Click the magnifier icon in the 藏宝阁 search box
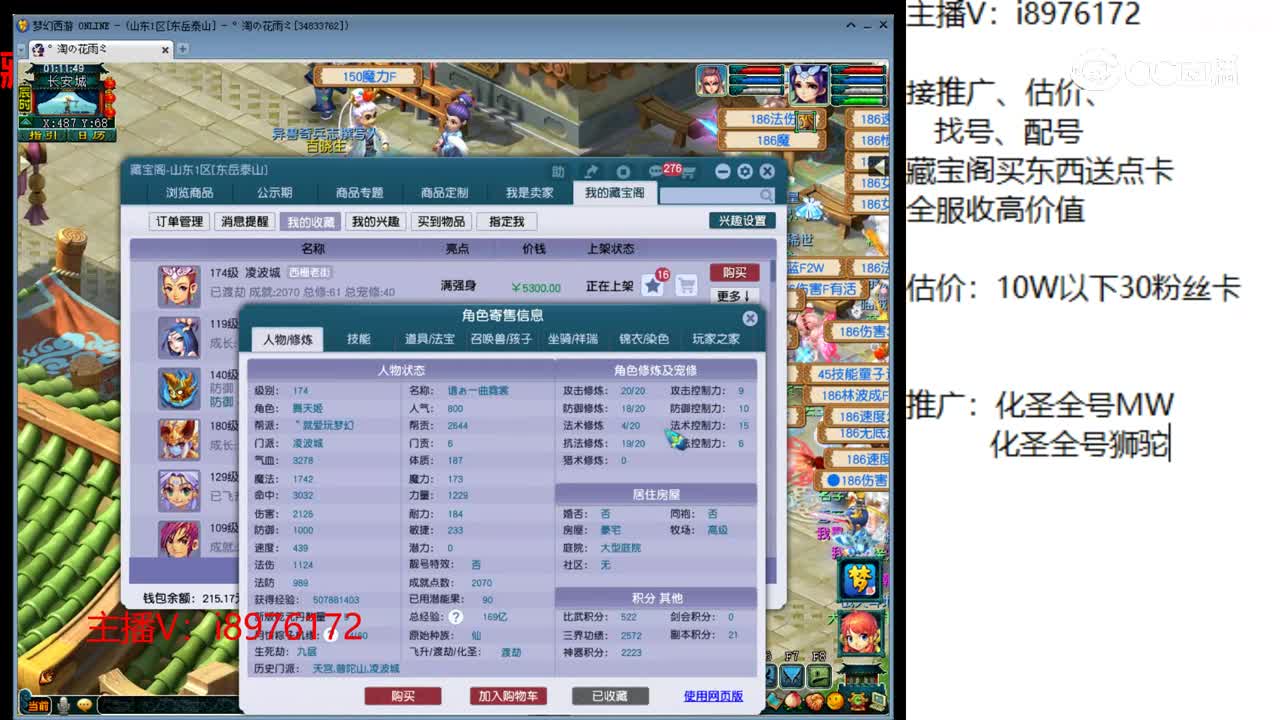 pyautogui.click(x=764, y=193)
